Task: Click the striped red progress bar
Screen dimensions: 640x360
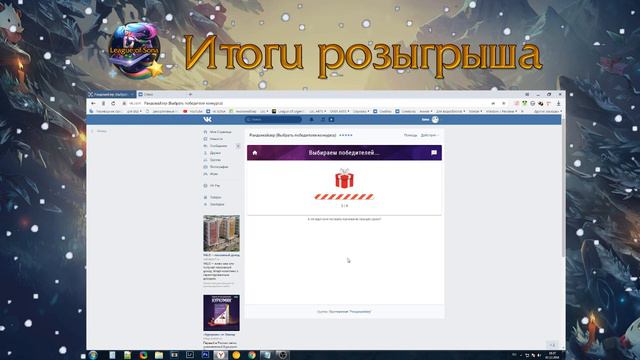Action: (344, 197)
